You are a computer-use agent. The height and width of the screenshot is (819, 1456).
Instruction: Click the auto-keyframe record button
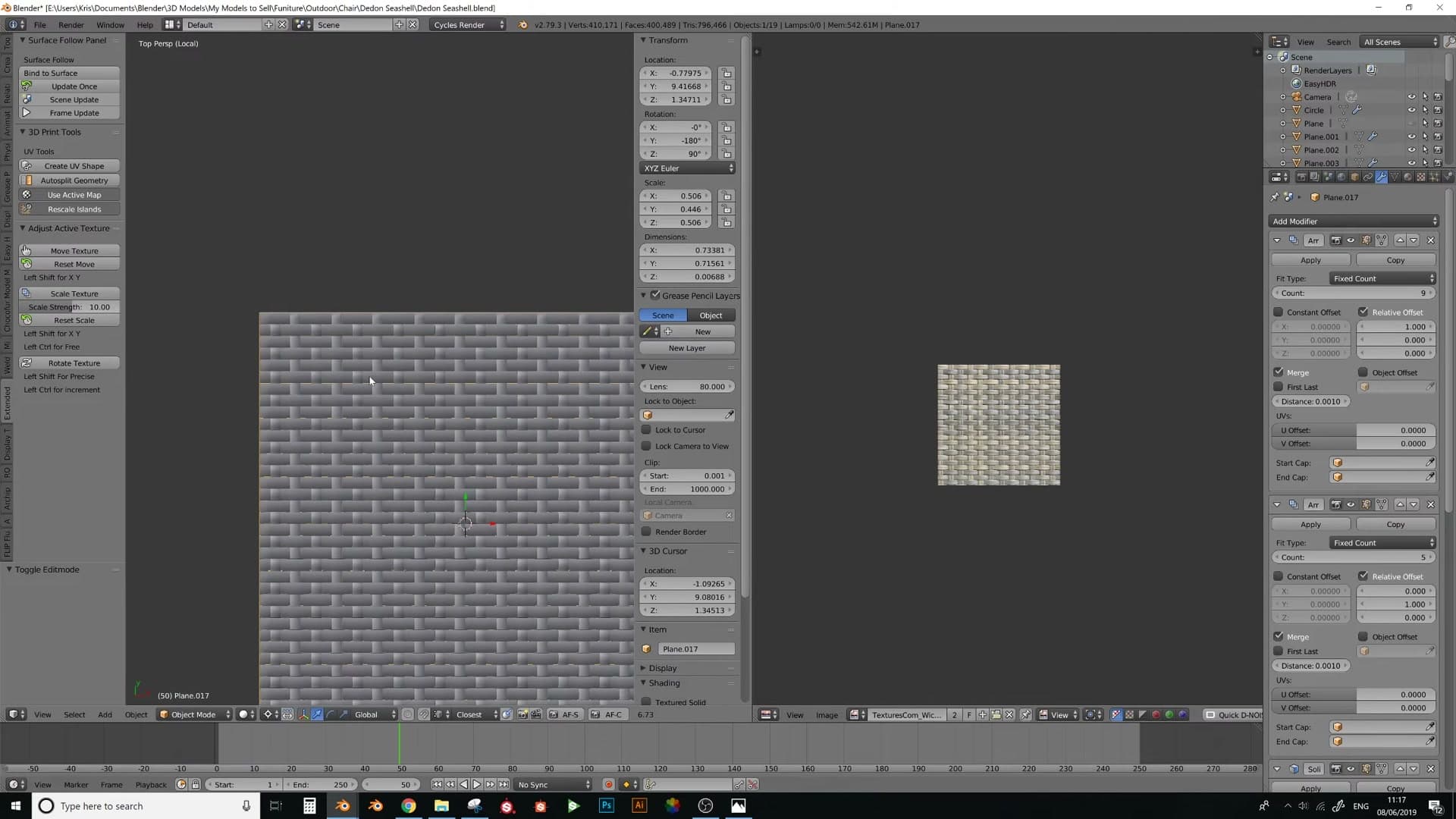coord(608,784)
